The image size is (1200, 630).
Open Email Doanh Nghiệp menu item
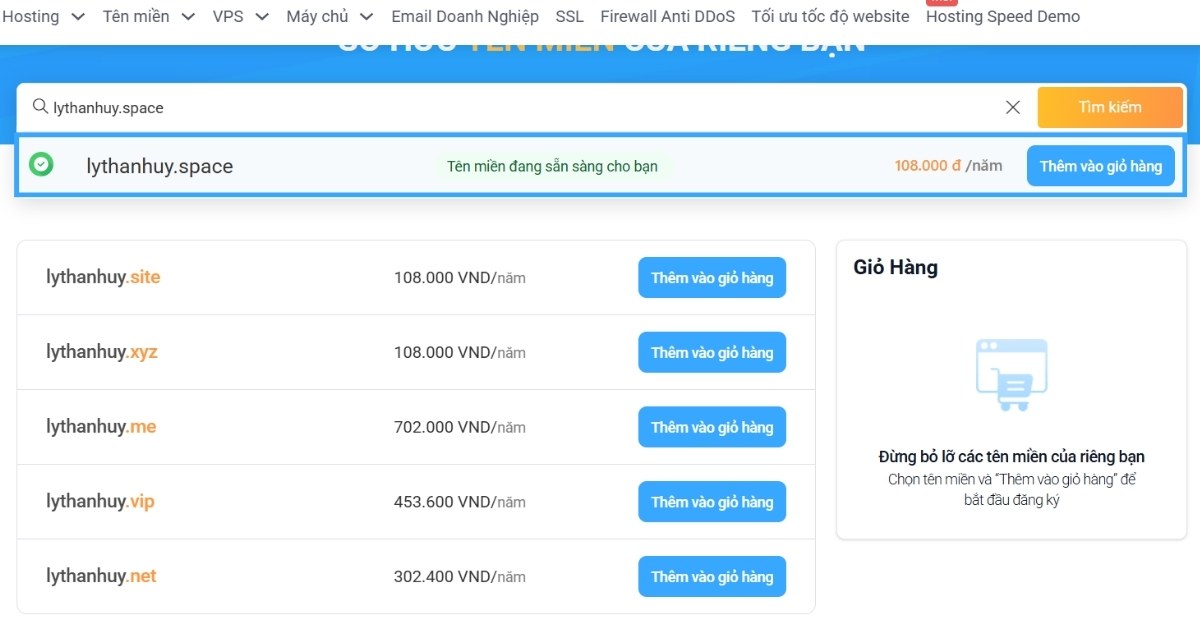point(464,17)
